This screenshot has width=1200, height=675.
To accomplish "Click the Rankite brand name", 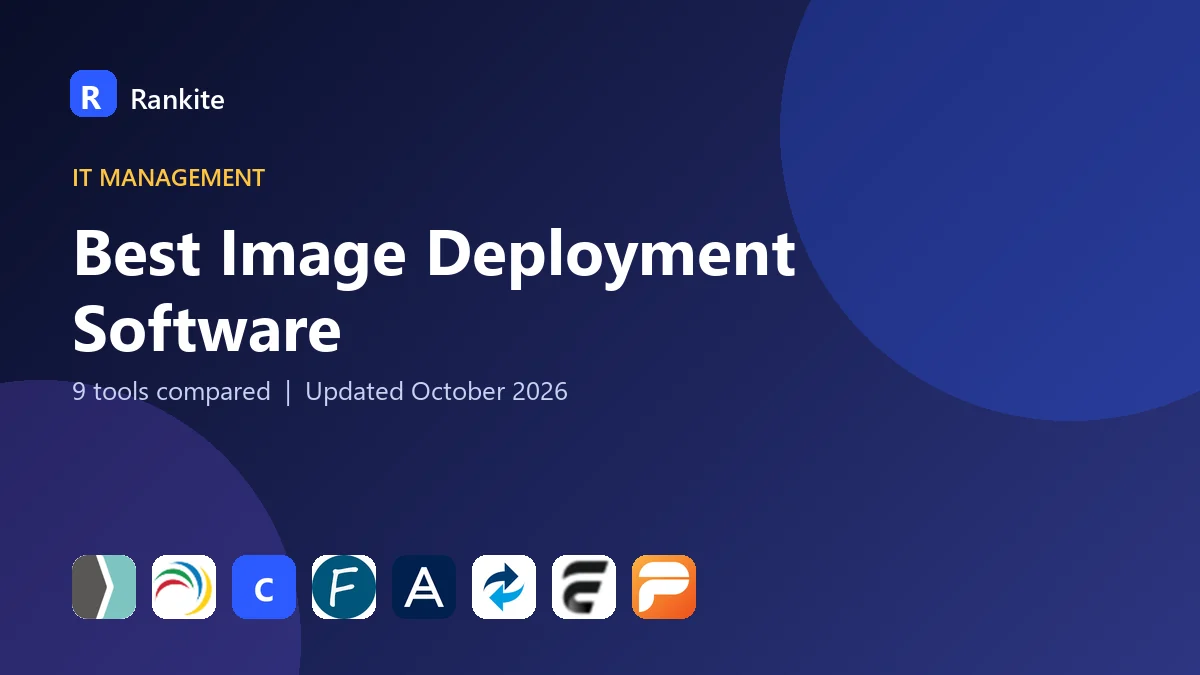I will click(x=177, y=99).
